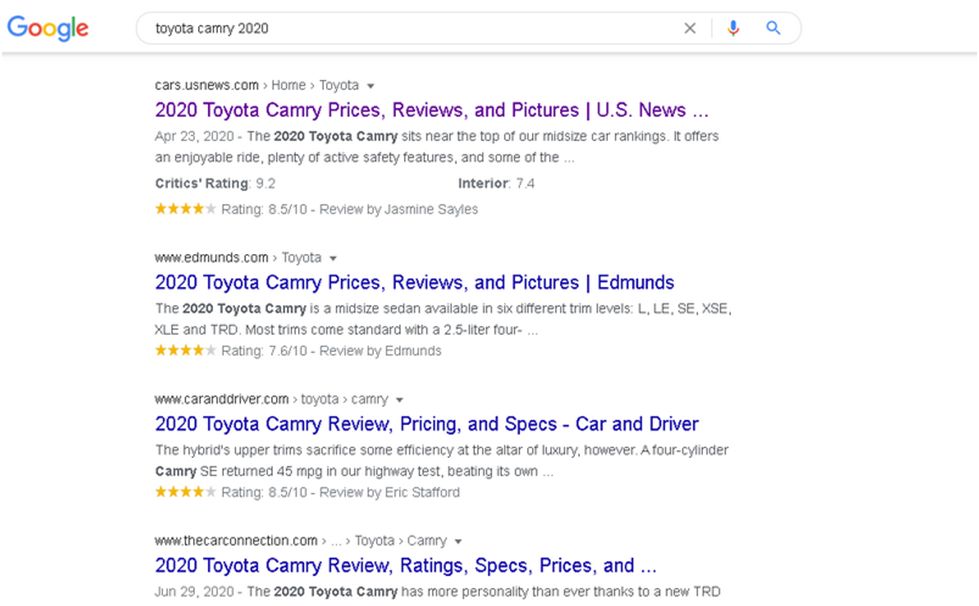
Task: Click Critics' Rating: 9.2 text
Action: click(215, 183)
